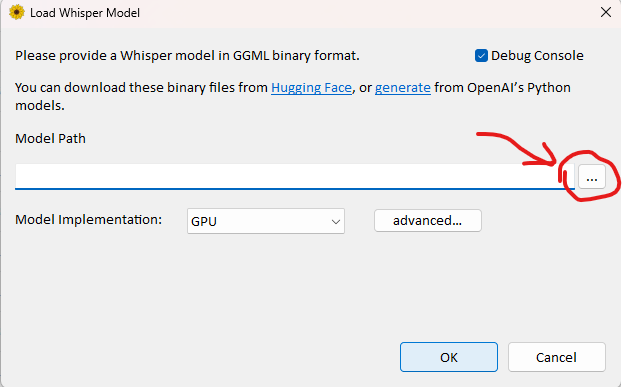This screenshot has width=622, height=387.
Task: Browse for model file with the ellipsis button
Action: pos(592,177)
